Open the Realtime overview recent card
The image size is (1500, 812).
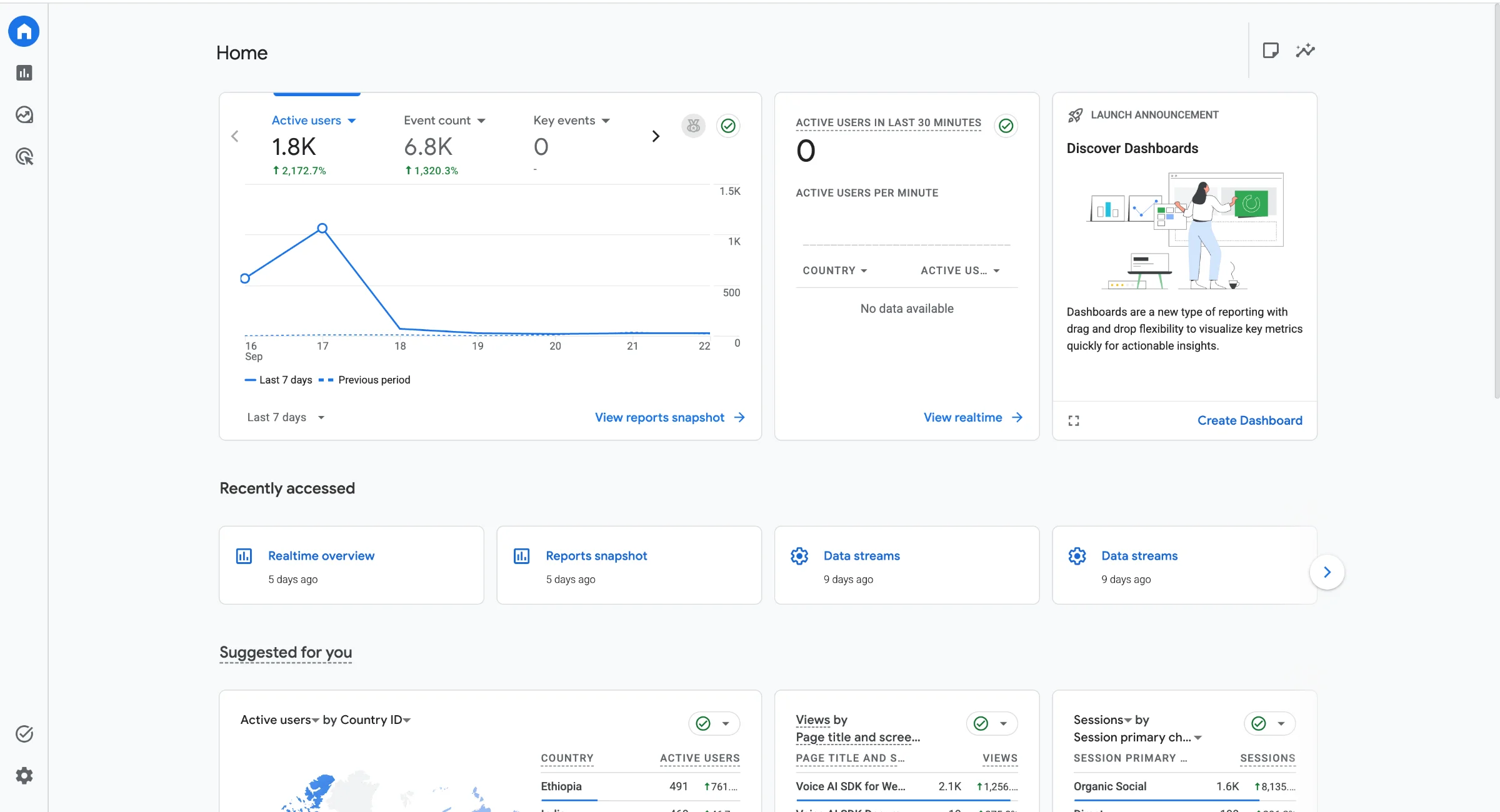coord(351,565)
